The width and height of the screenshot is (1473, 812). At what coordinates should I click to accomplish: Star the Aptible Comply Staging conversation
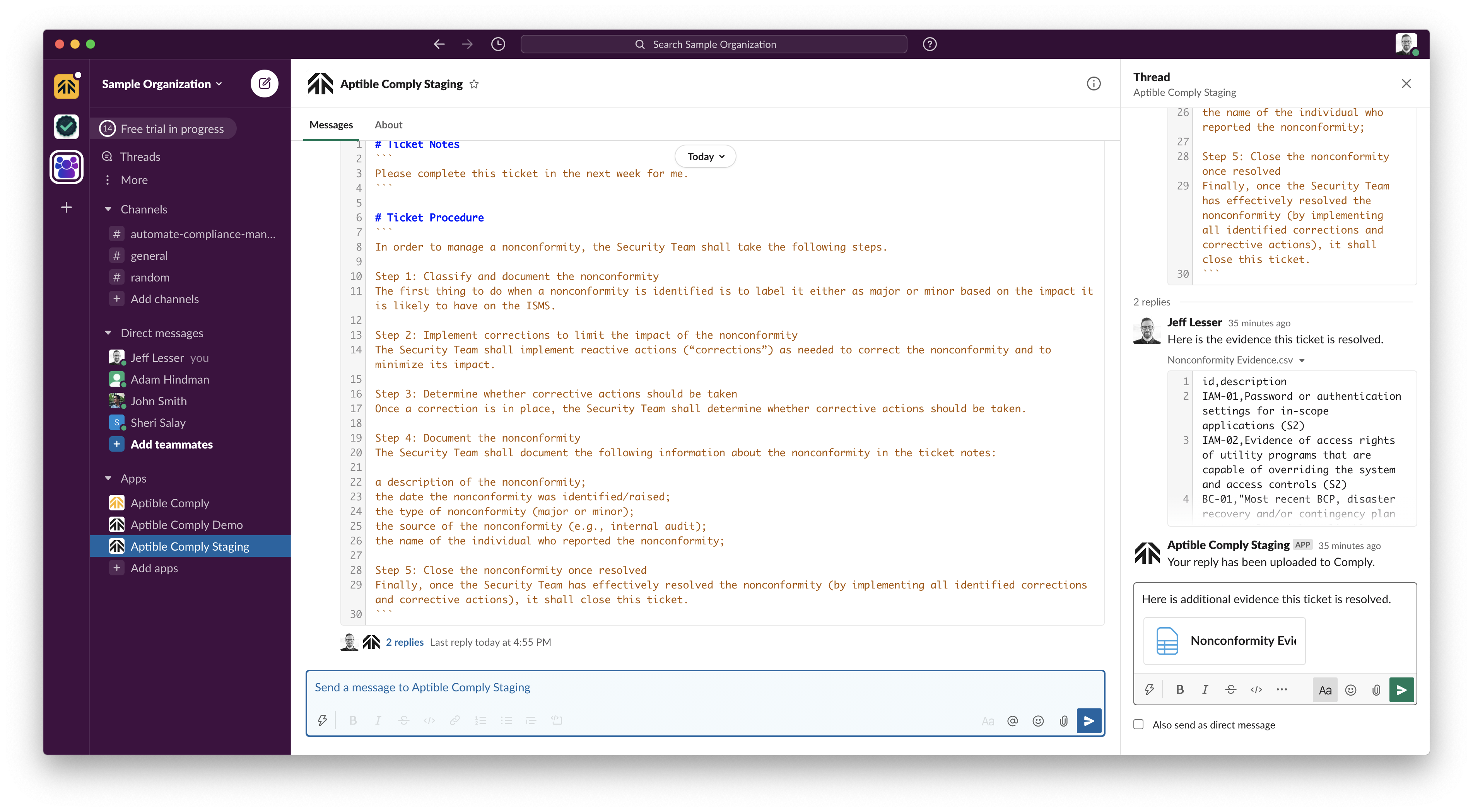pyautogui.click(x=474, y=84)
